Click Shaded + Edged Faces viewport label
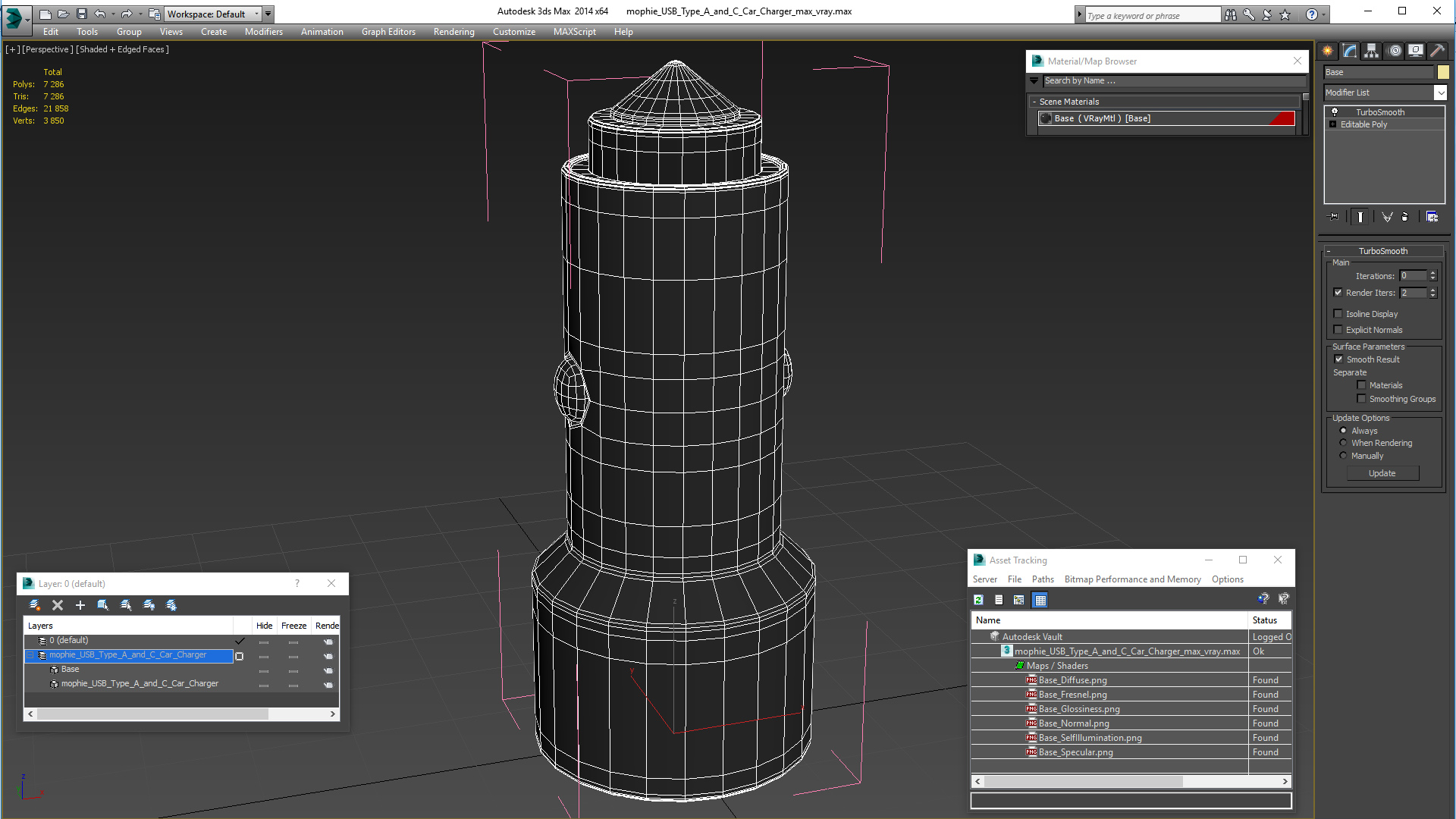 point(123,49)
